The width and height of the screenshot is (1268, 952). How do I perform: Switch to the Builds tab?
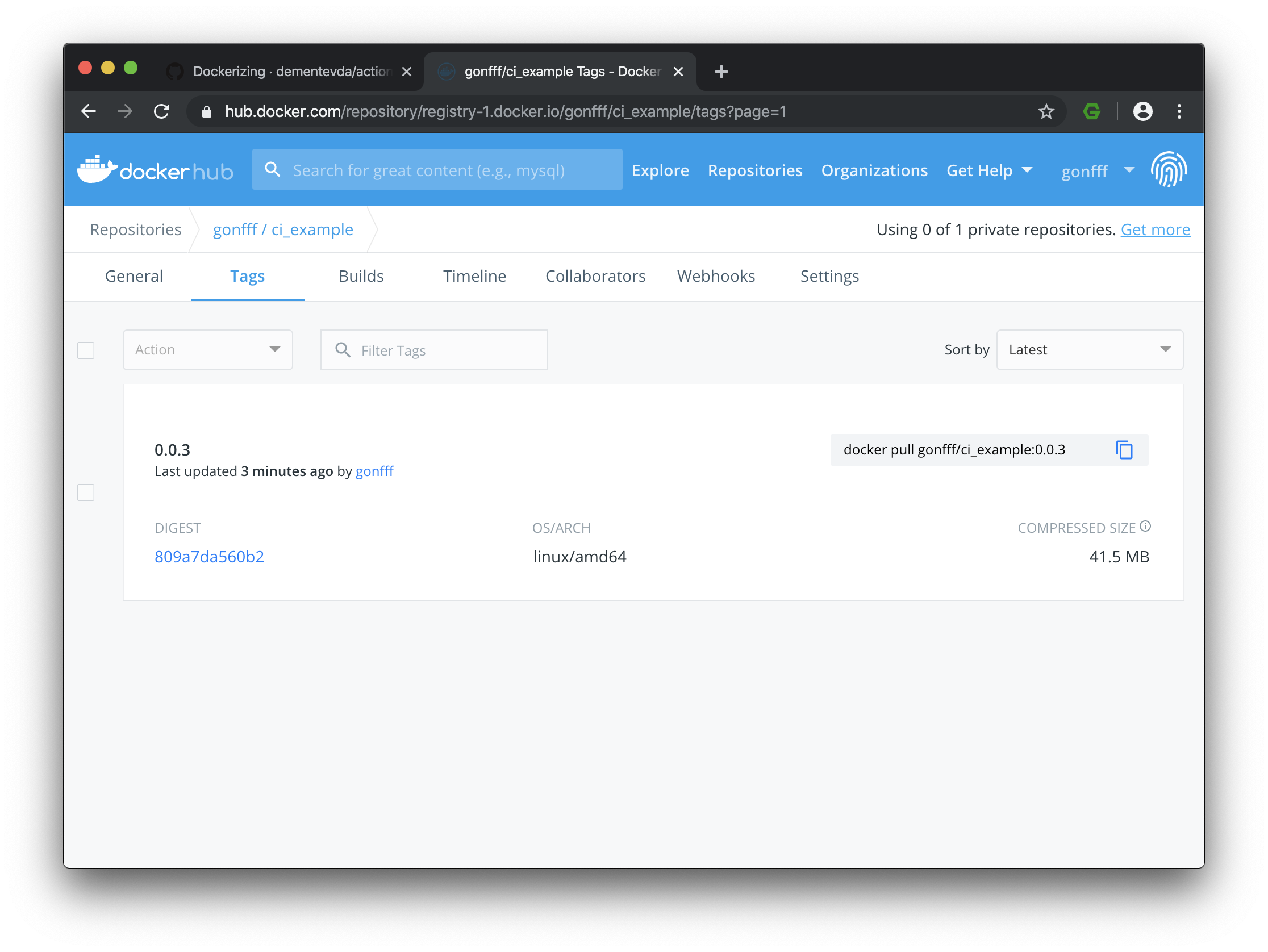[x=361, y=276]
